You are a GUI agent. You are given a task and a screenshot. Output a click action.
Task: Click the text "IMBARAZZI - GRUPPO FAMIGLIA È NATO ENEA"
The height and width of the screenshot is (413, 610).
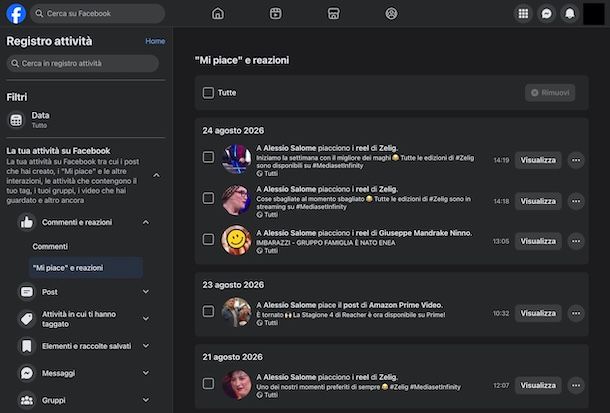pos(326,243)
